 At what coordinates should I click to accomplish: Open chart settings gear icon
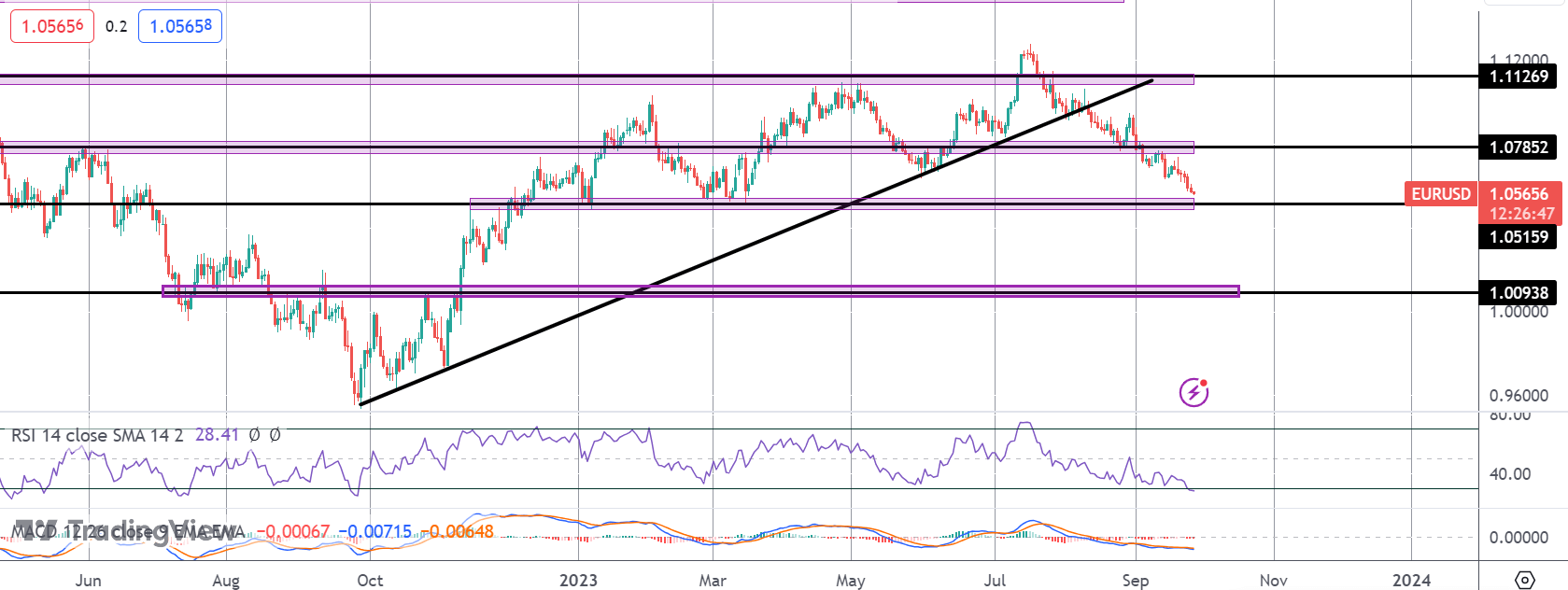1524,580
